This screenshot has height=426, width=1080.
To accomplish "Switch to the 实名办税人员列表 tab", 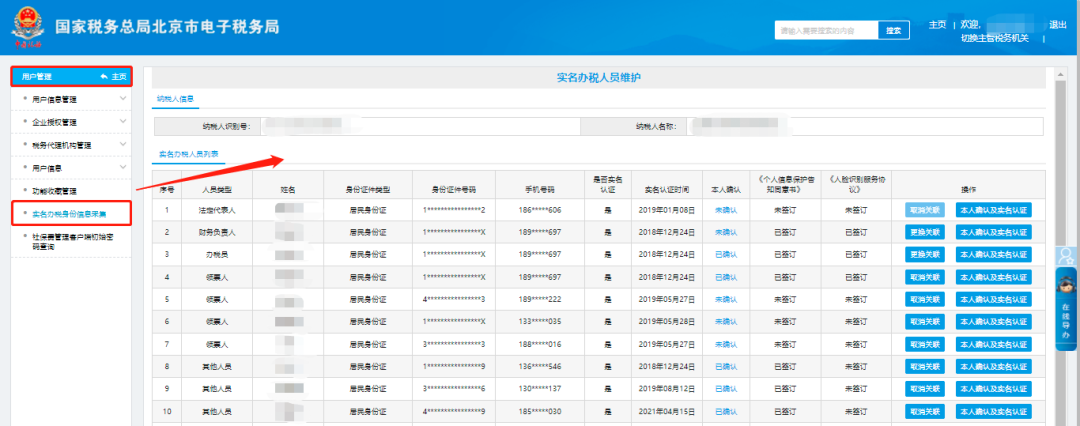I will (x=189, y=154).
